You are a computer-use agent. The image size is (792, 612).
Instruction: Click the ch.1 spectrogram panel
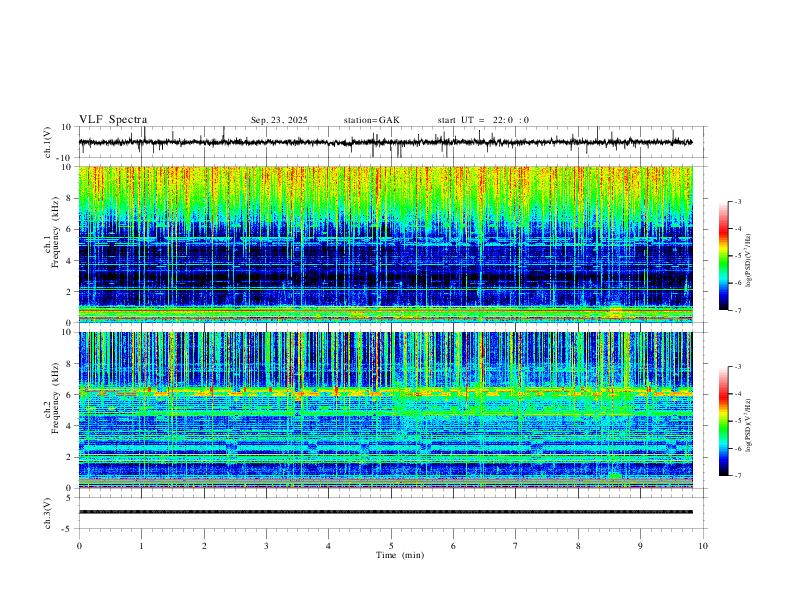coord(385,244)
